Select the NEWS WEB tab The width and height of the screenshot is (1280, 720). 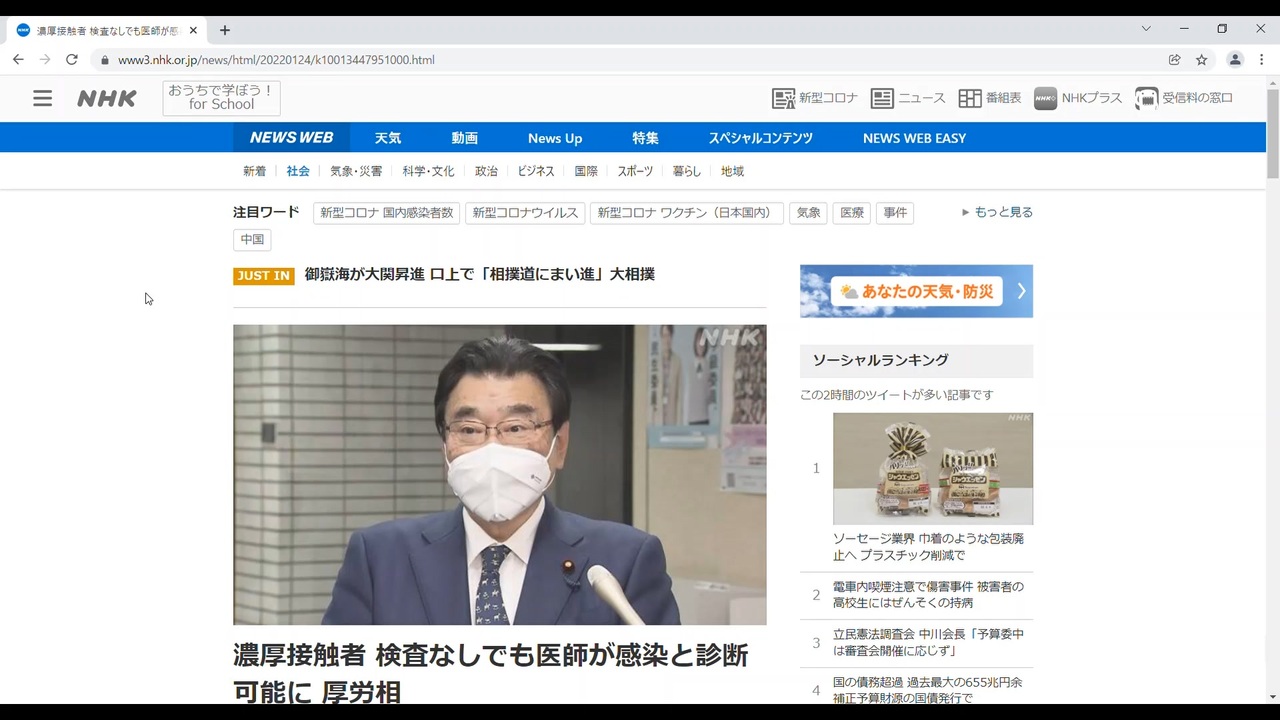coord(292,138)
